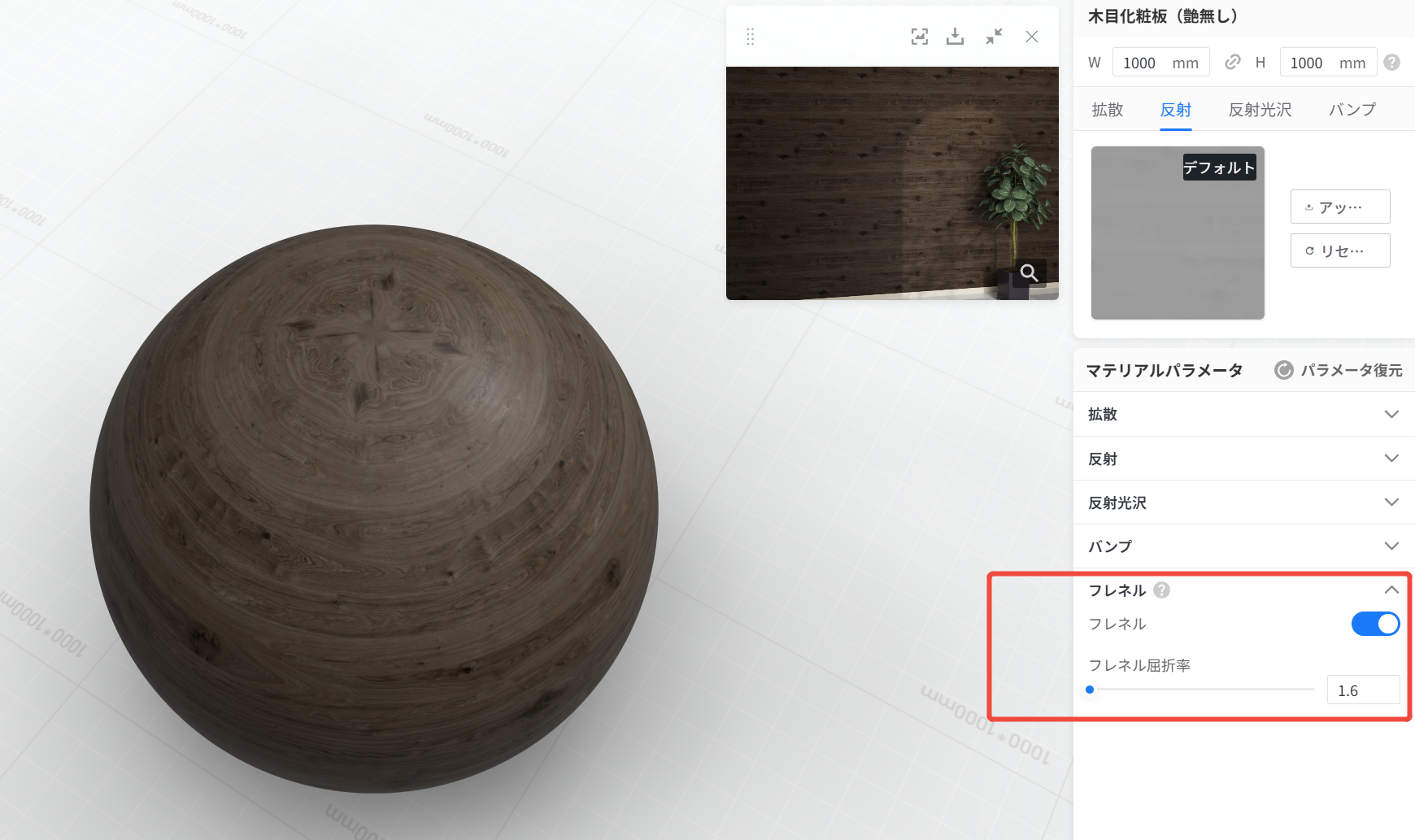
Task: Close the preview panel
Action: click(1032, 37)
